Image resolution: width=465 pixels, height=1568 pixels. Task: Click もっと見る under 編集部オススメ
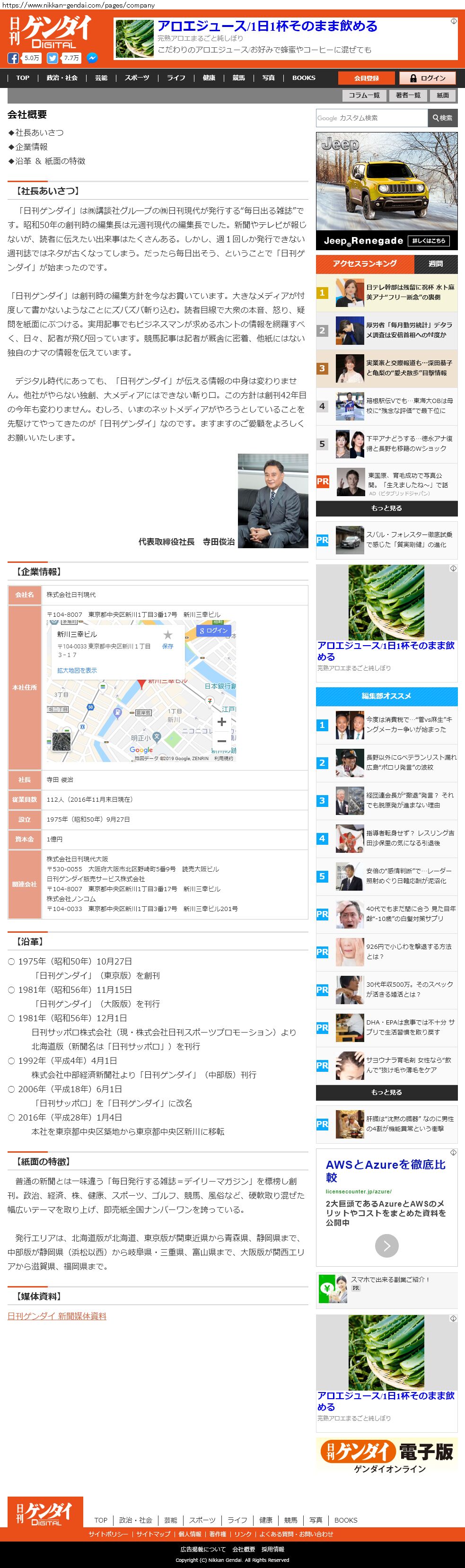click(x=386, y=1092)
